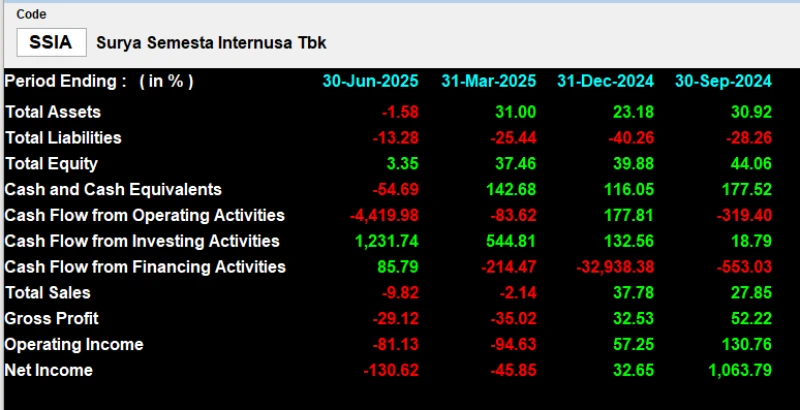Click Net Income value -45.85

point(513,370)
